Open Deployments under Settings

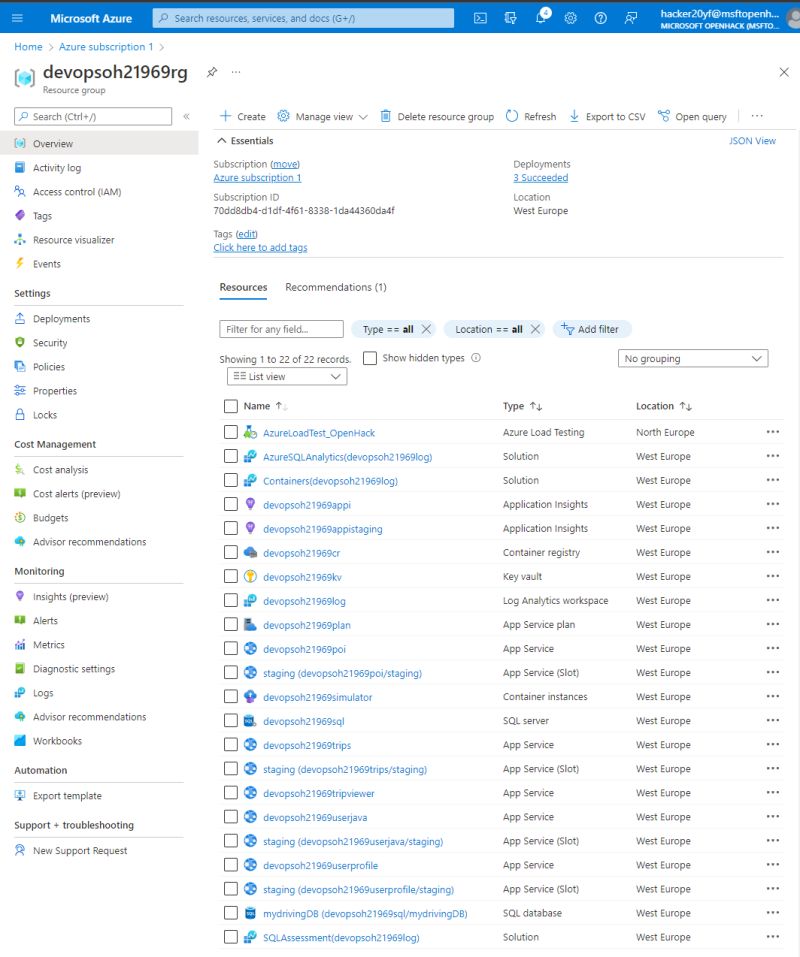click(61, 319)
